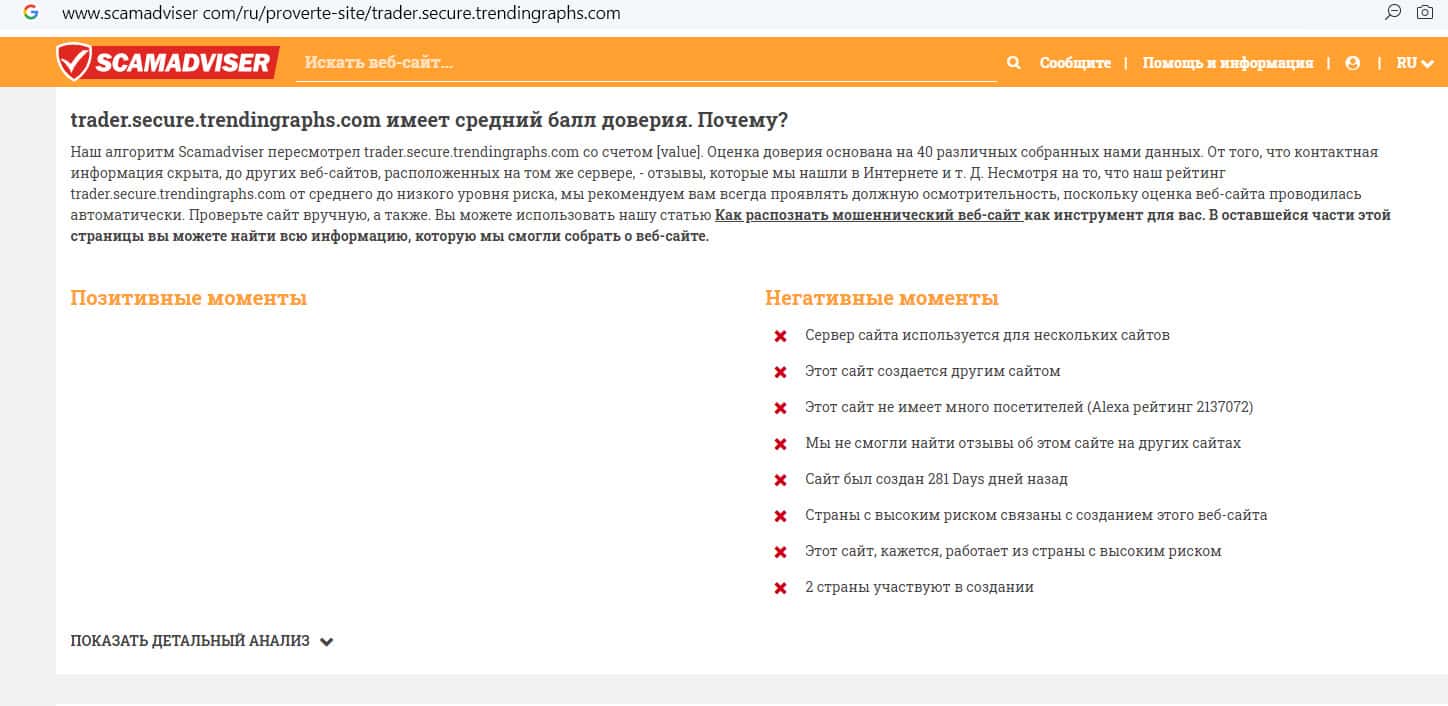
Task: Open 'Помощь и информация' menu
Action: click(1228, 62)
